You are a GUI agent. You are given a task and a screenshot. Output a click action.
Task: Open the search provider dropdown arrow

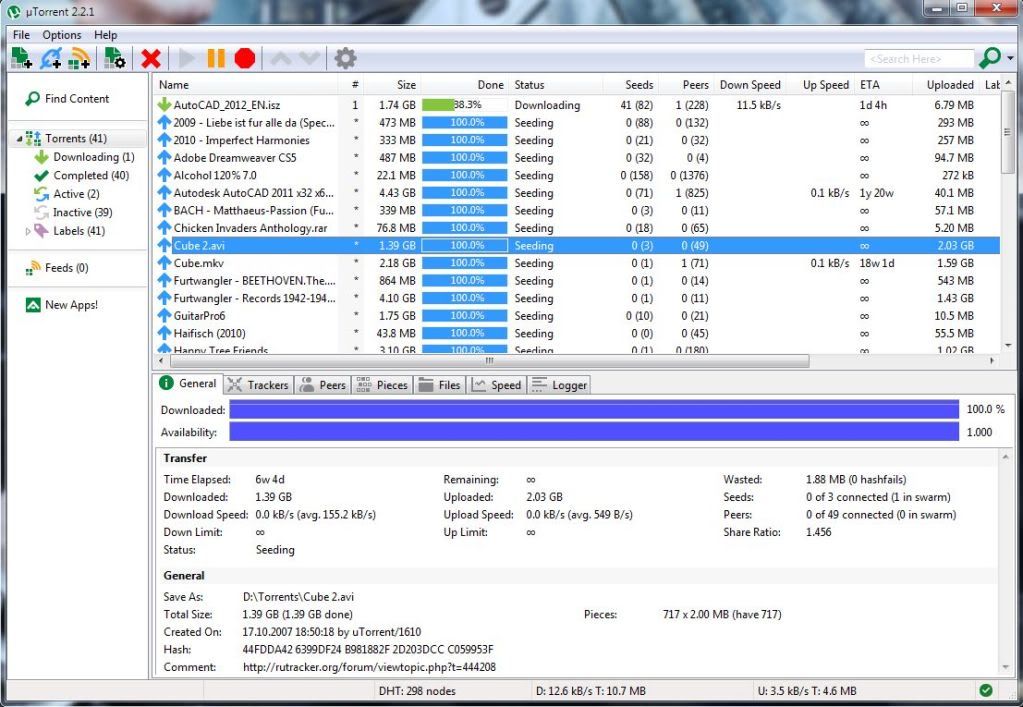pyautogui.click(x=1011, y=59)
